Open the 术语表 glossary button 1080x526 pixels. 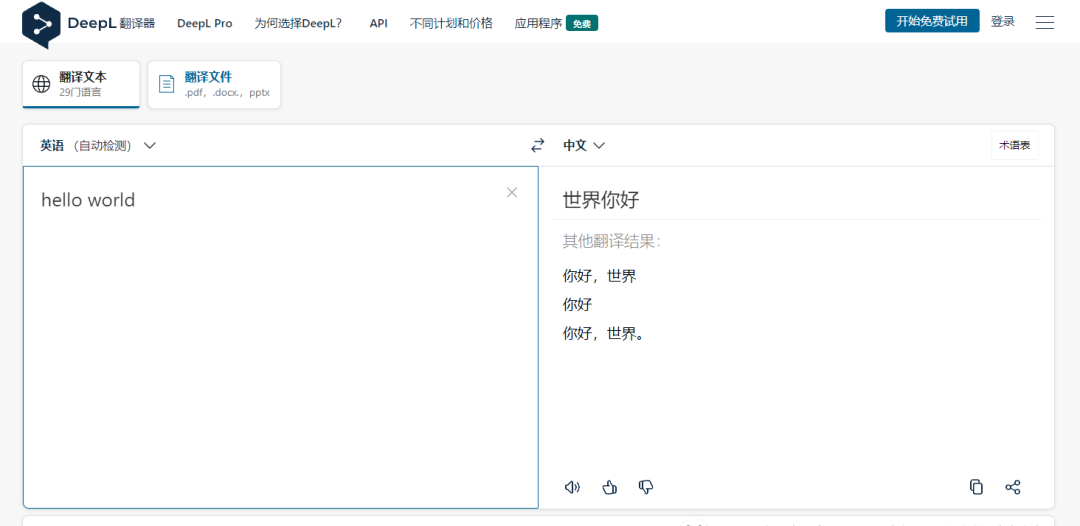coord(1014,145)
